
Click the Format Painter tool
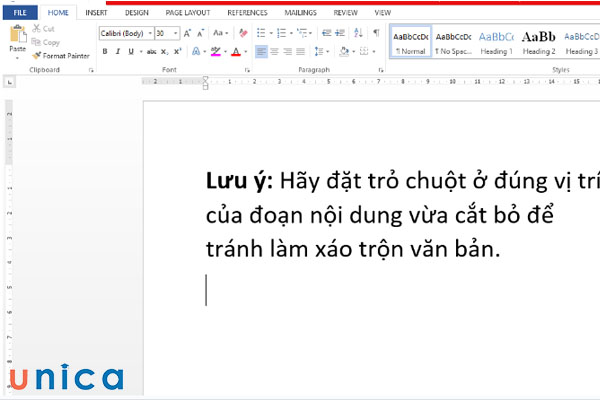(63, 55)
